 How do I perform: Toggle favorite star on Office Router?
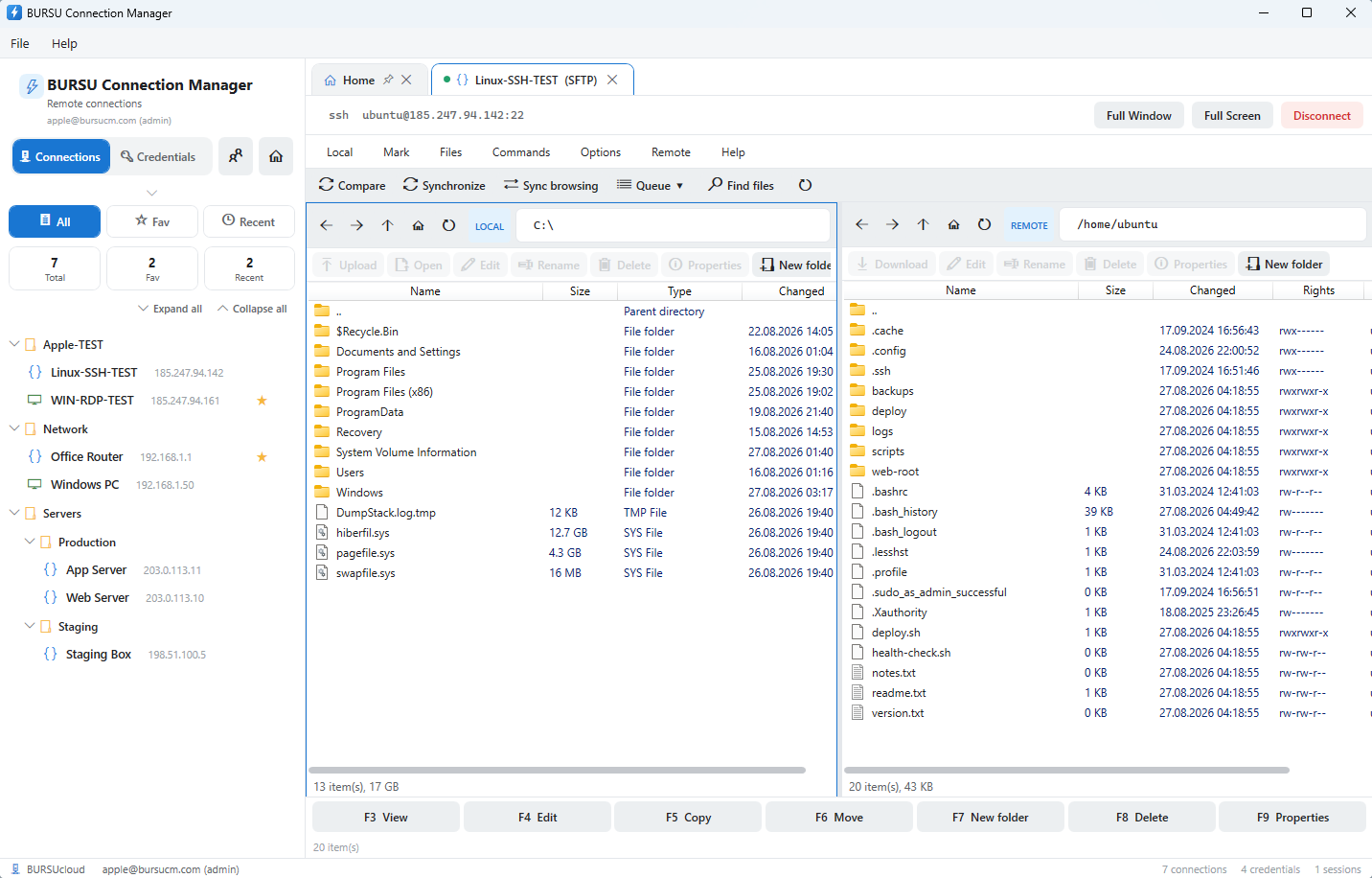(262, 457)
